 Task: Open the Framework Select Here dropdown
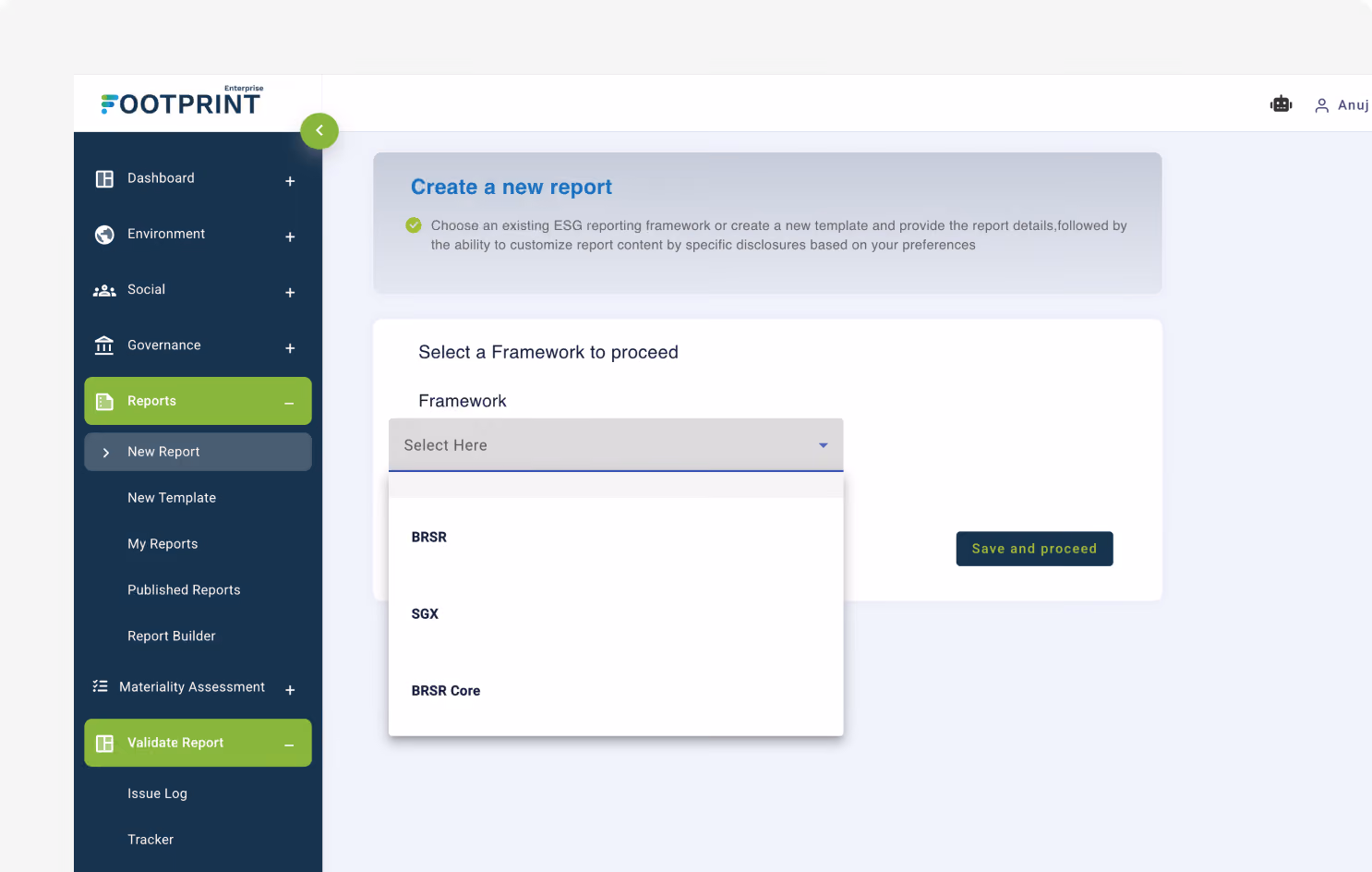pyautogui.click(x=616, y=445)
